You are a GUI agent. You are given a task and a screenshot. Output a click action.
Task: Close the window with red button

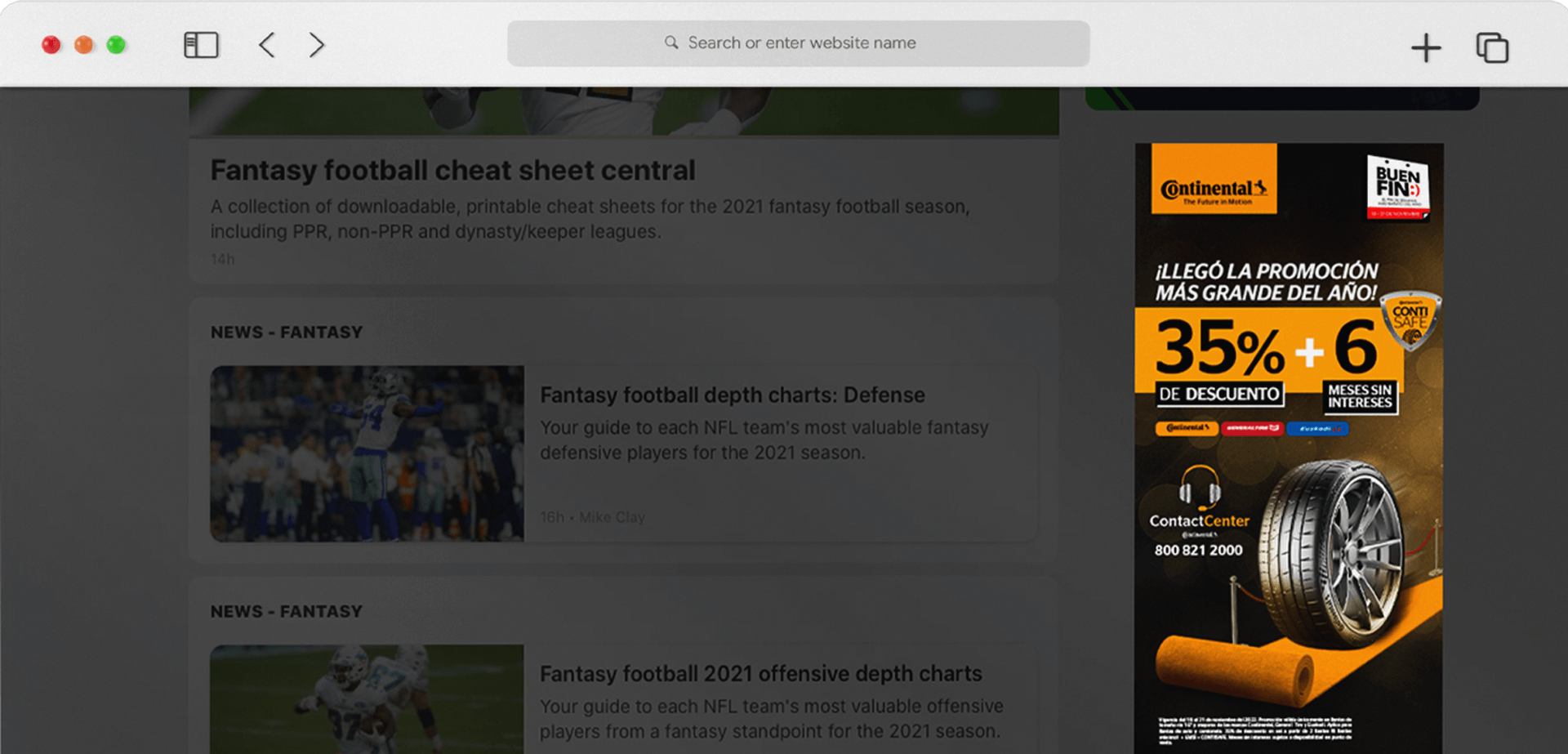click(51, 45)
